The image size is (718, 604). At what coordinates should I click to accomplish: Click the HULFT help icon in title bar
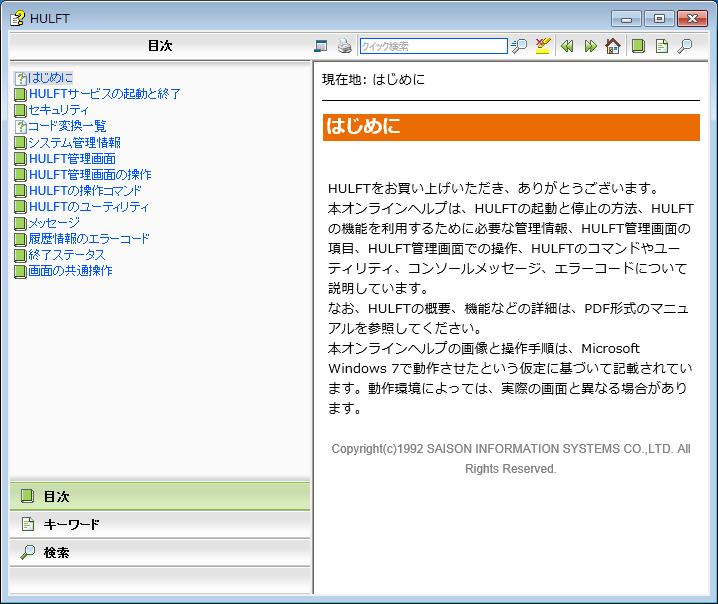point(17,18)
